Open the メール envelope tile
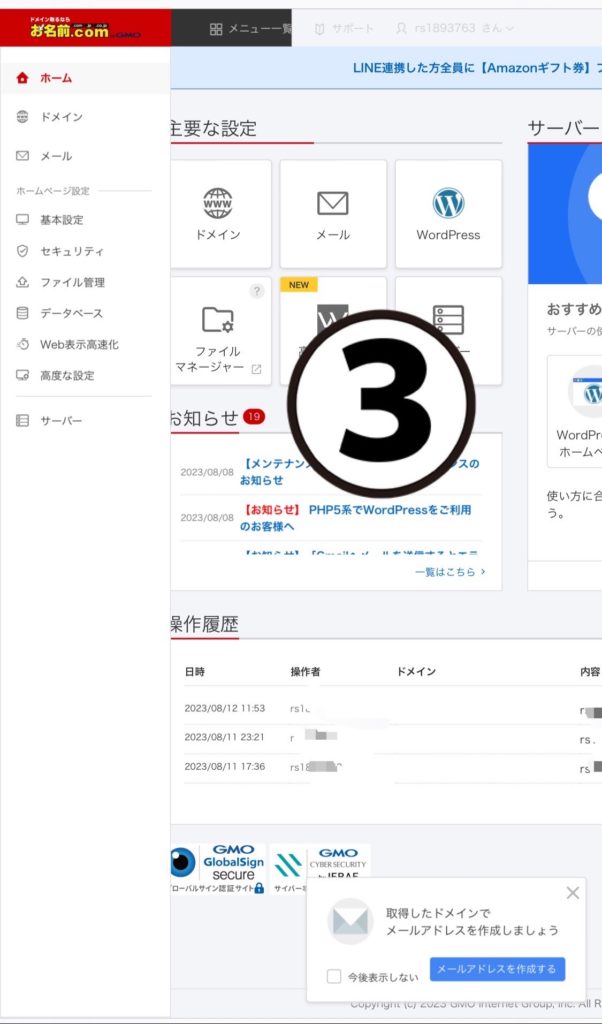Screen dimensions: 602x1024 (333, 213)
